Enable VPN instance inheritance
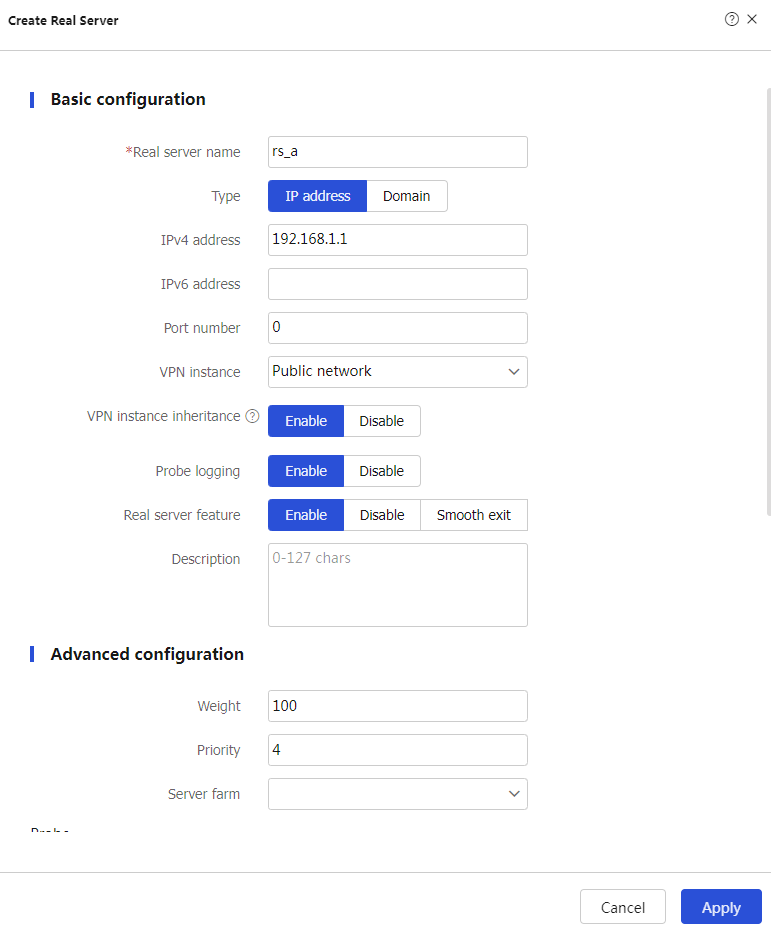The height and width of the screenshot is (936, 771). click(x=306, y=421)
